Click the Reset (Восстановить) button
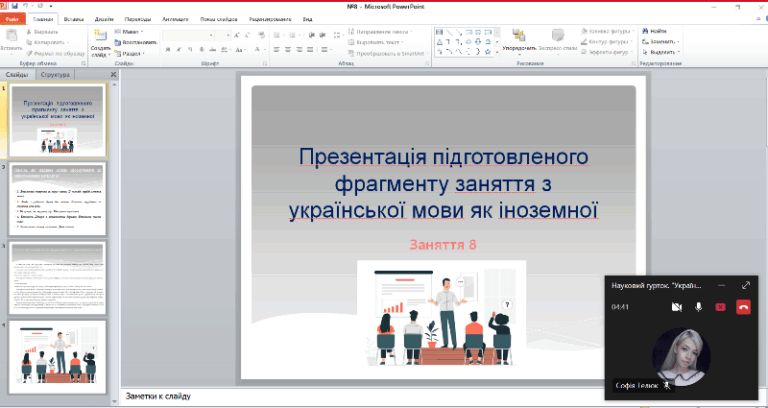This screenshot has height=408, width=768. [x=137, y=42]
